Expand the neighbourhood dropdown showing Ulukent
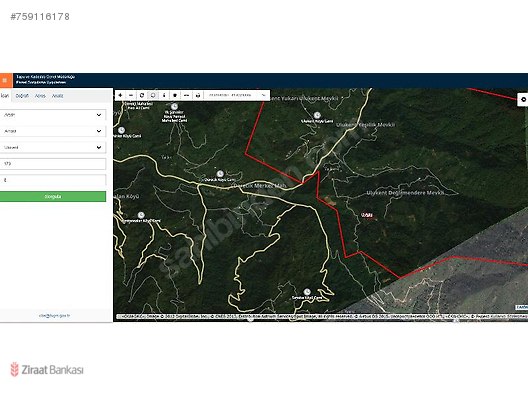The image size is (528, 396). (53, 147)
